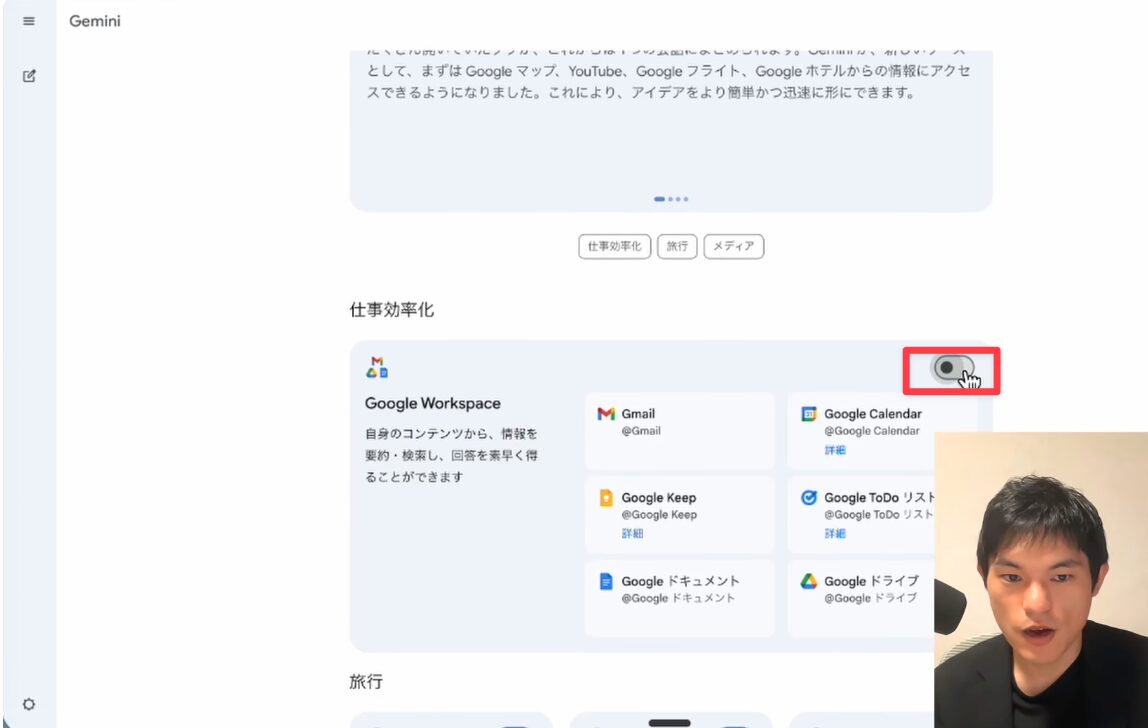Viewport: 1148px width, 728px height.
Task: Jump to the last carousel dot
Action: pos(686,199)
